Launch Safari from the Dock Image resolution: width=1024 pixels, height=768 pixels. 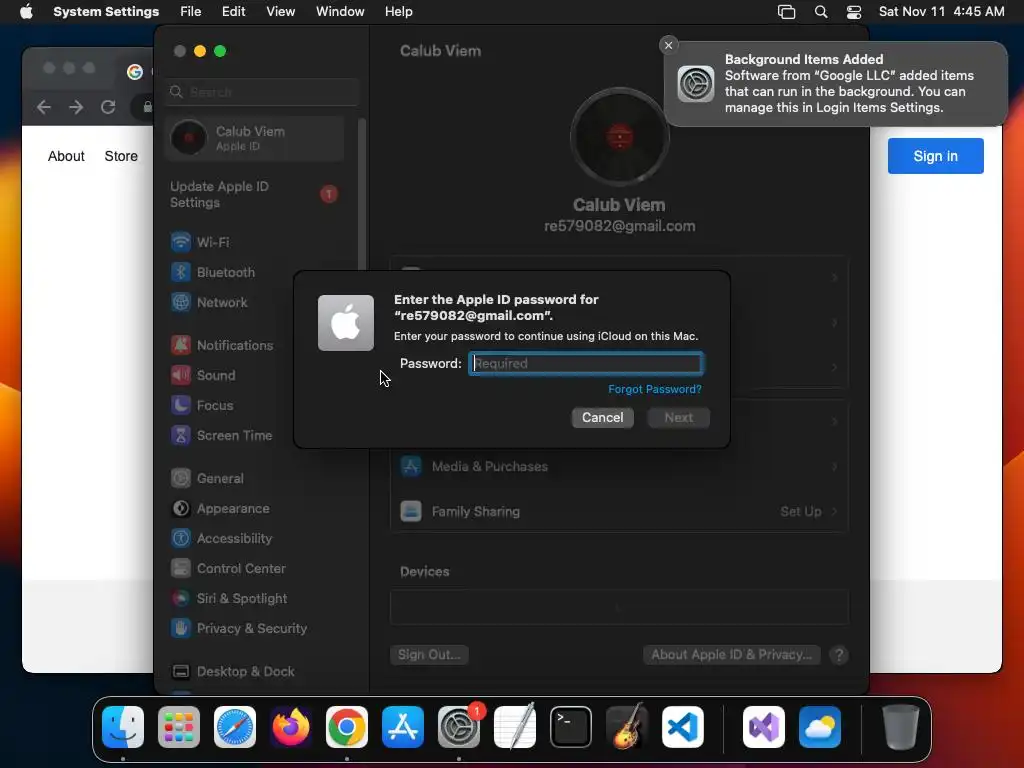click(x=235, y=727)
